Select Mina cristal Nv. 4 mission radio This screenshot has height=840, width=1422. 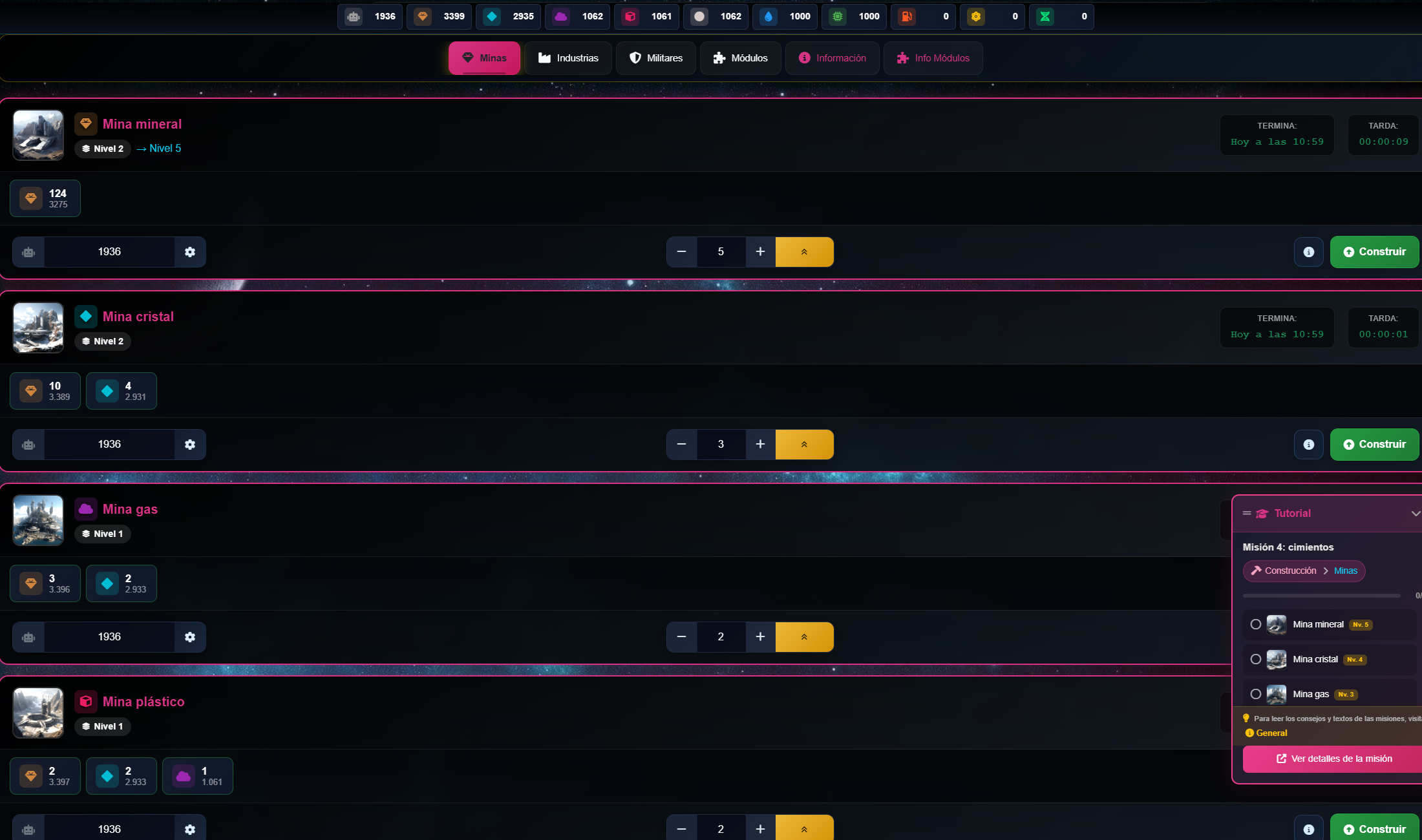pos(1256,660)
